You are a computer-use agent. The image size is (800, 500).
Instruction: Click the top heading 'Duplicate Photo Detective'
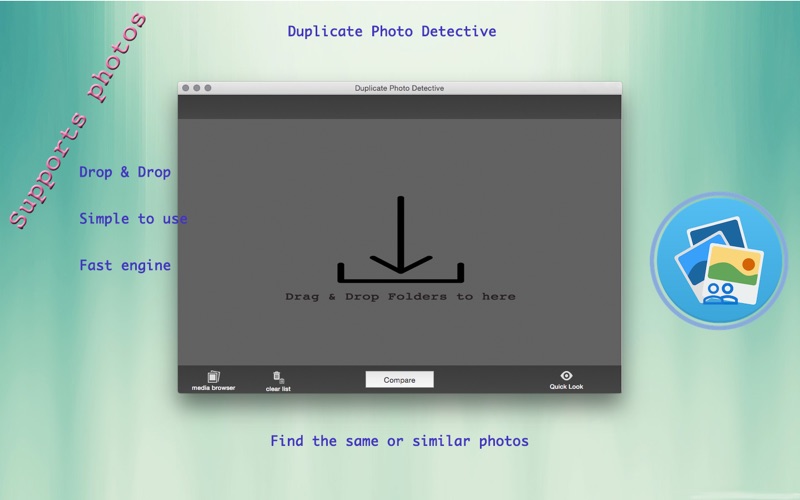392,31
